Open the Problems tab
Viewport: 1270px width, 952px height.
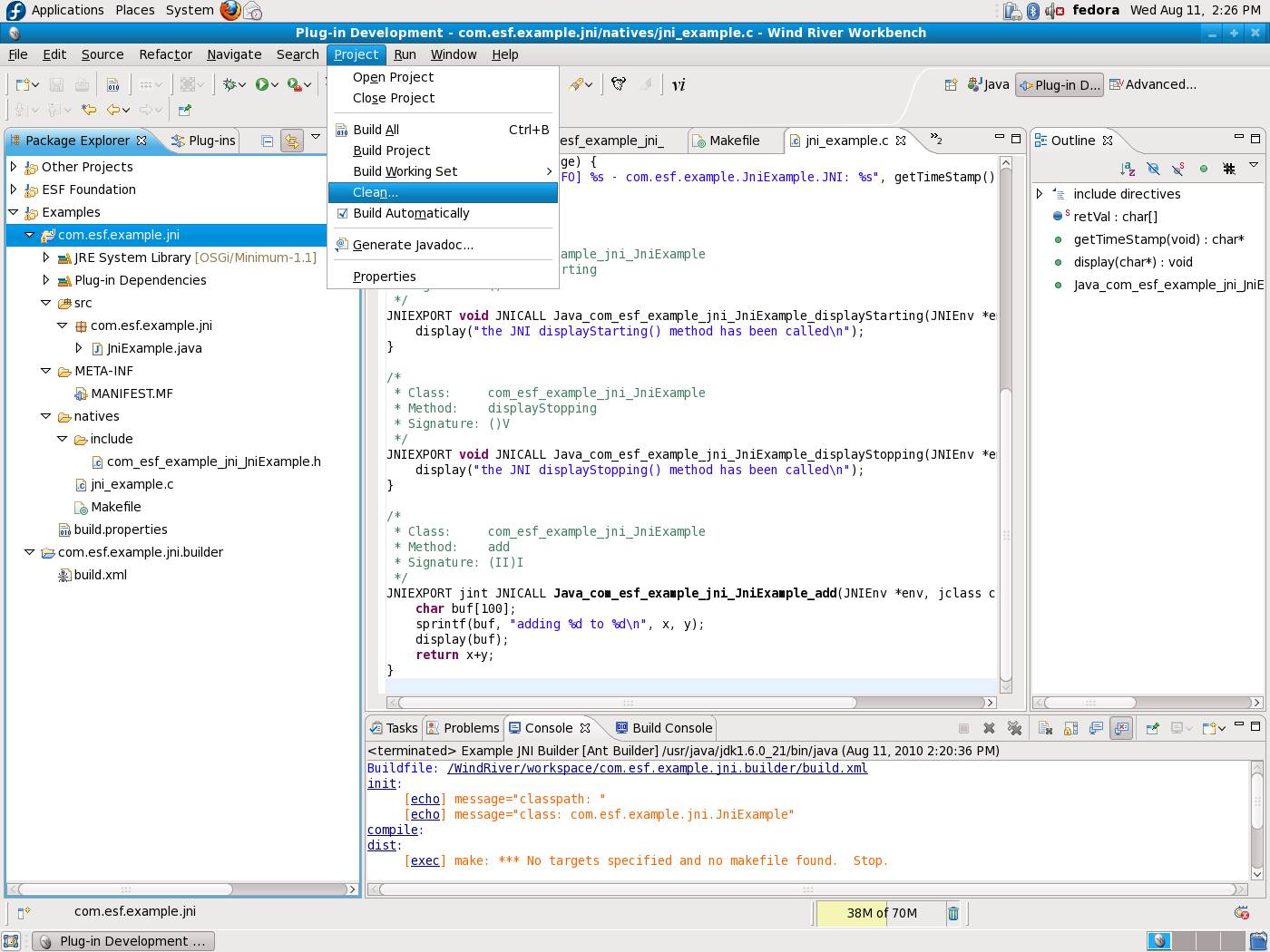(x=463, y=728)
